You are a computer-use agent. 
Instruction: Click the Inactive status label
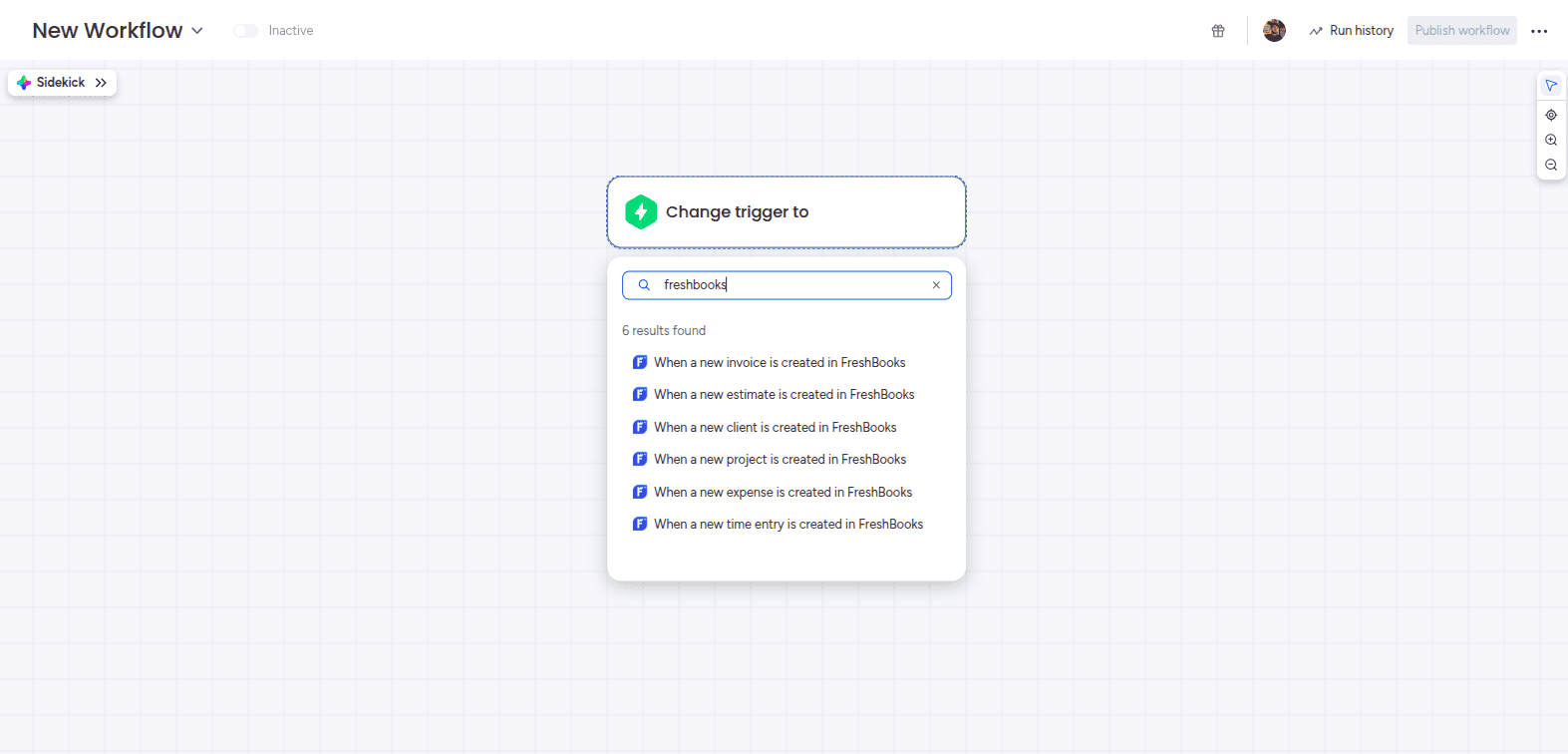click(x=291, y=31)
